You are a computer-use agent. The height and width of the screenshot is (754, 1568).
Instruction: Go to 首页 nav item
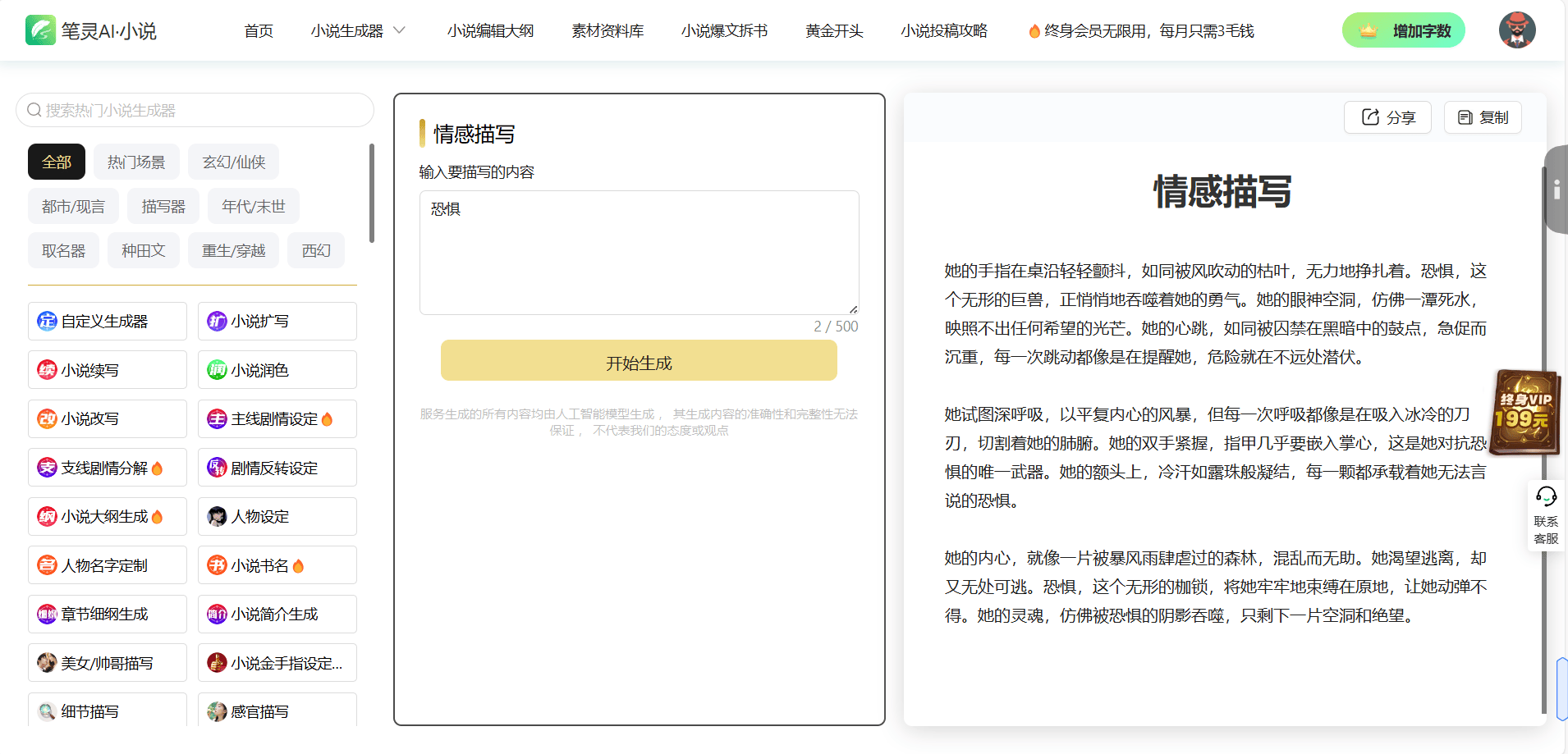pyautogui.click(x=259, y=30)
